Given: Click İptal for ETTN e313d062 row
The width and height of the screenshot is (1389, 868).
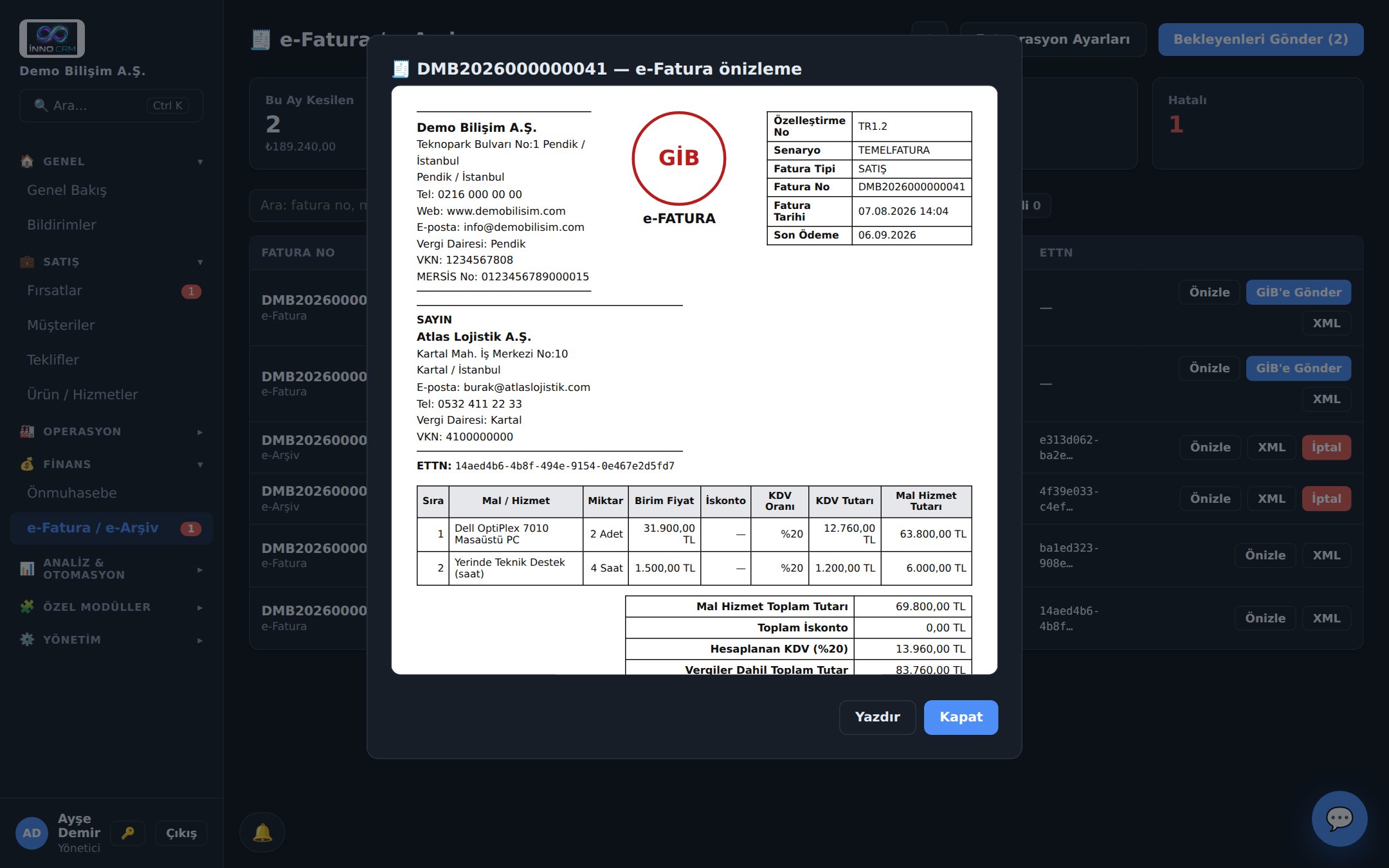Looking at the screenshot, I should pyautogui.click(x=1327, y=448).
